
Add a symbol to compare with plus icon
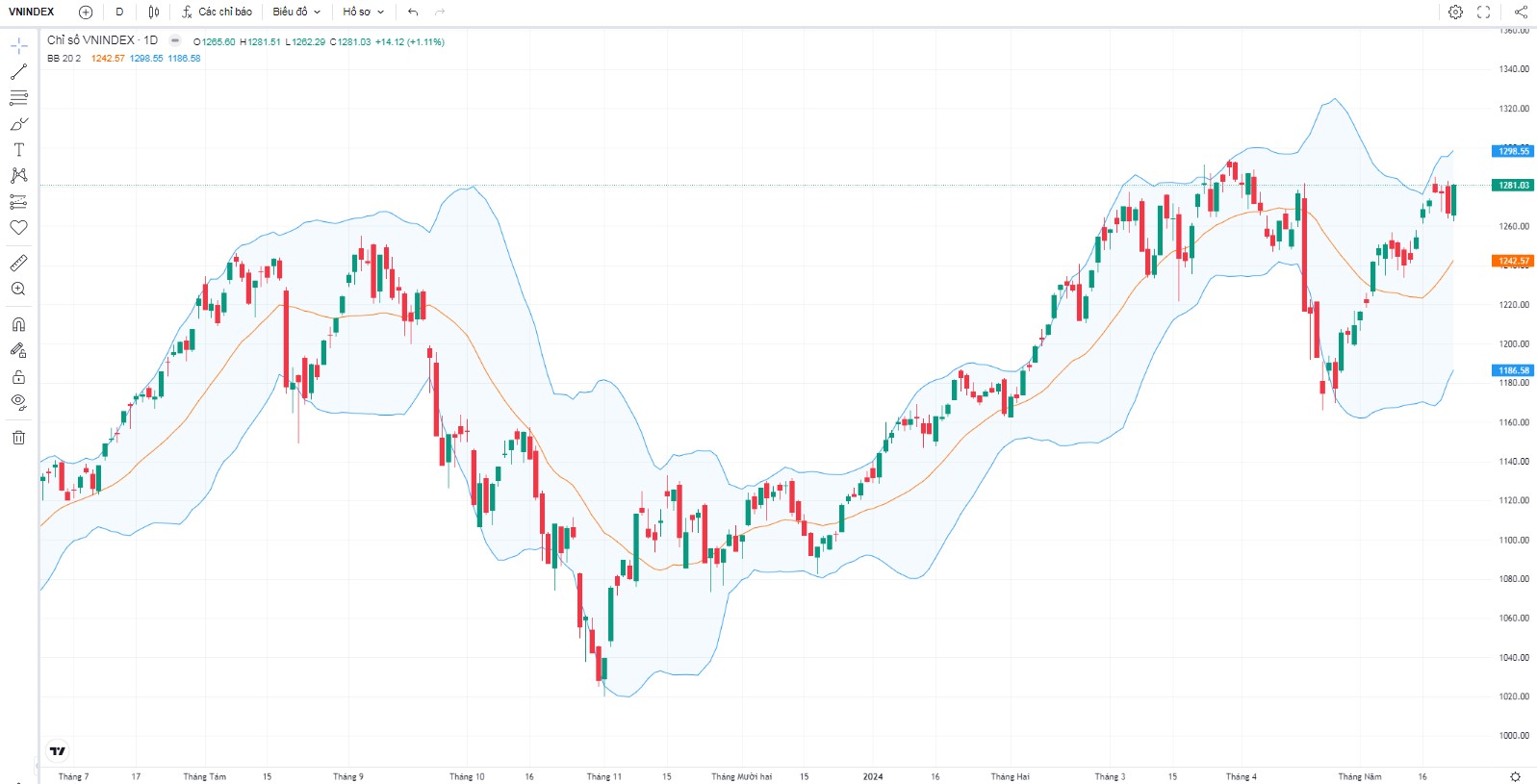click(x=86, y=12)
